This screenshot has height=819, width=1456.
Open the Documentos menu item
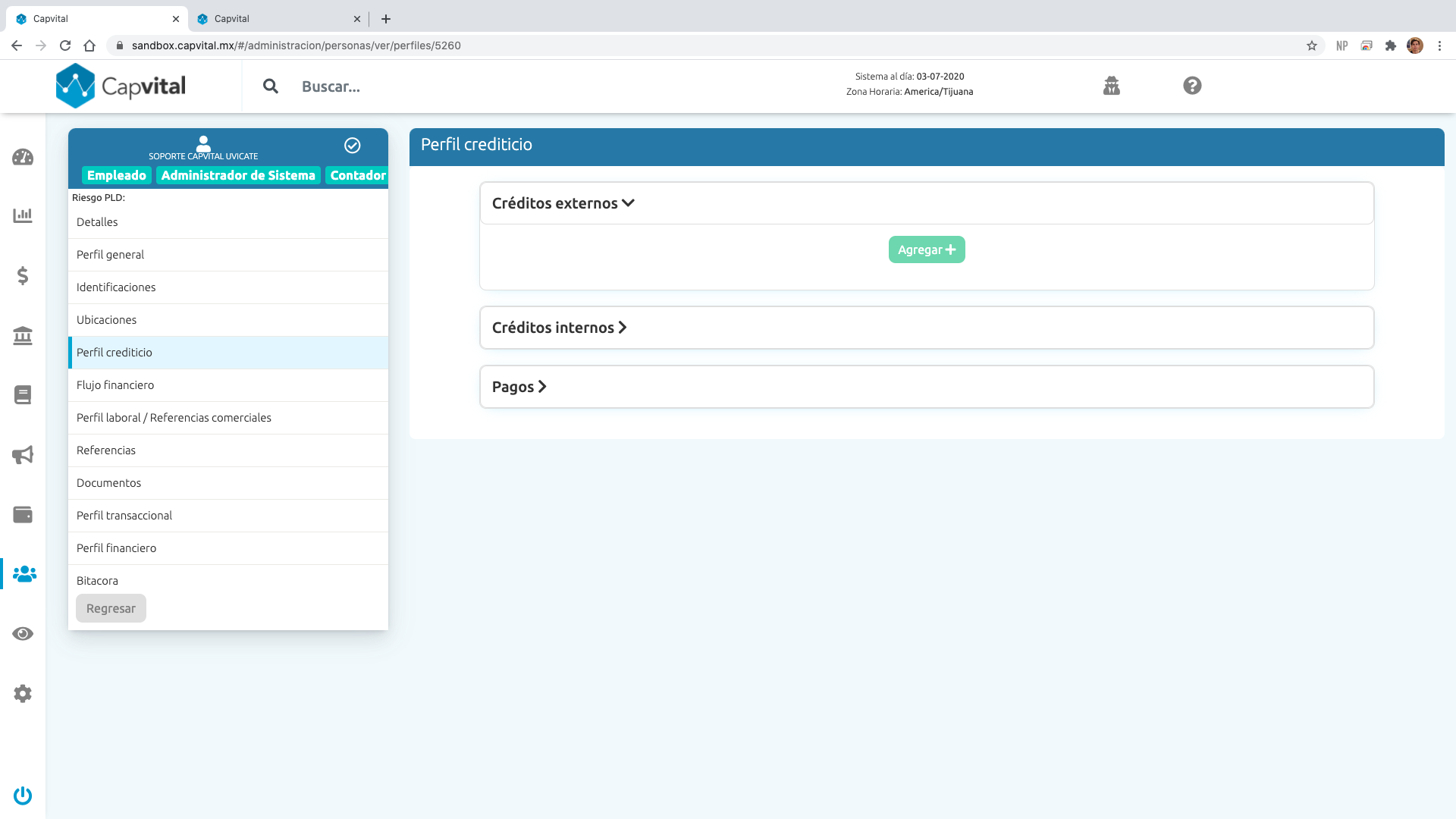coord(108,483)
